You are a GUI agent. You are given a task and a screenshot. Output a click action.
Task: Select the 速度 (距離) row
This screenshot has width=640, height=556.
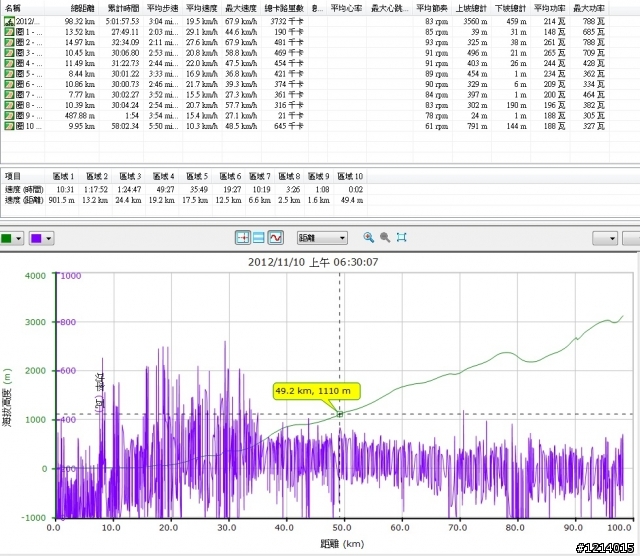[x=24, y=199]
